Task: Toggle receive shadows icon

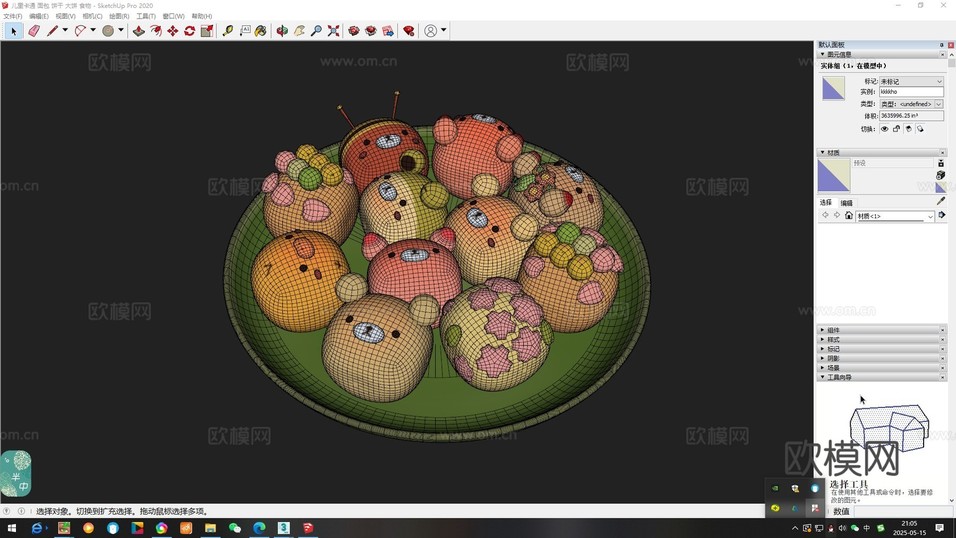Action: coord(908,129)
